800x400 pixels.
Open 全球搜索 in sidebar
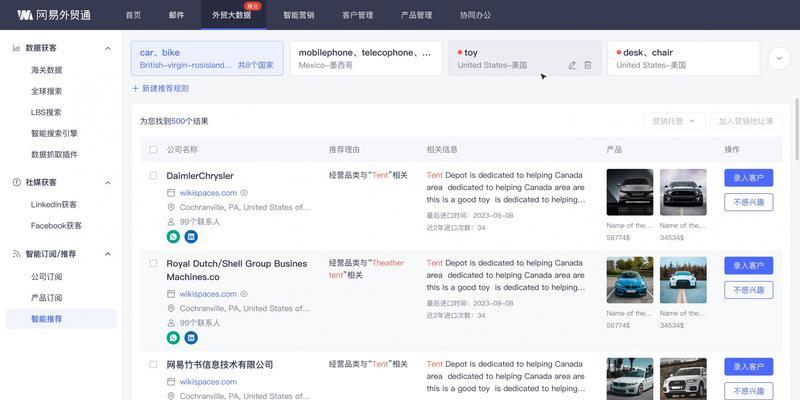click(x=46, y=91)
